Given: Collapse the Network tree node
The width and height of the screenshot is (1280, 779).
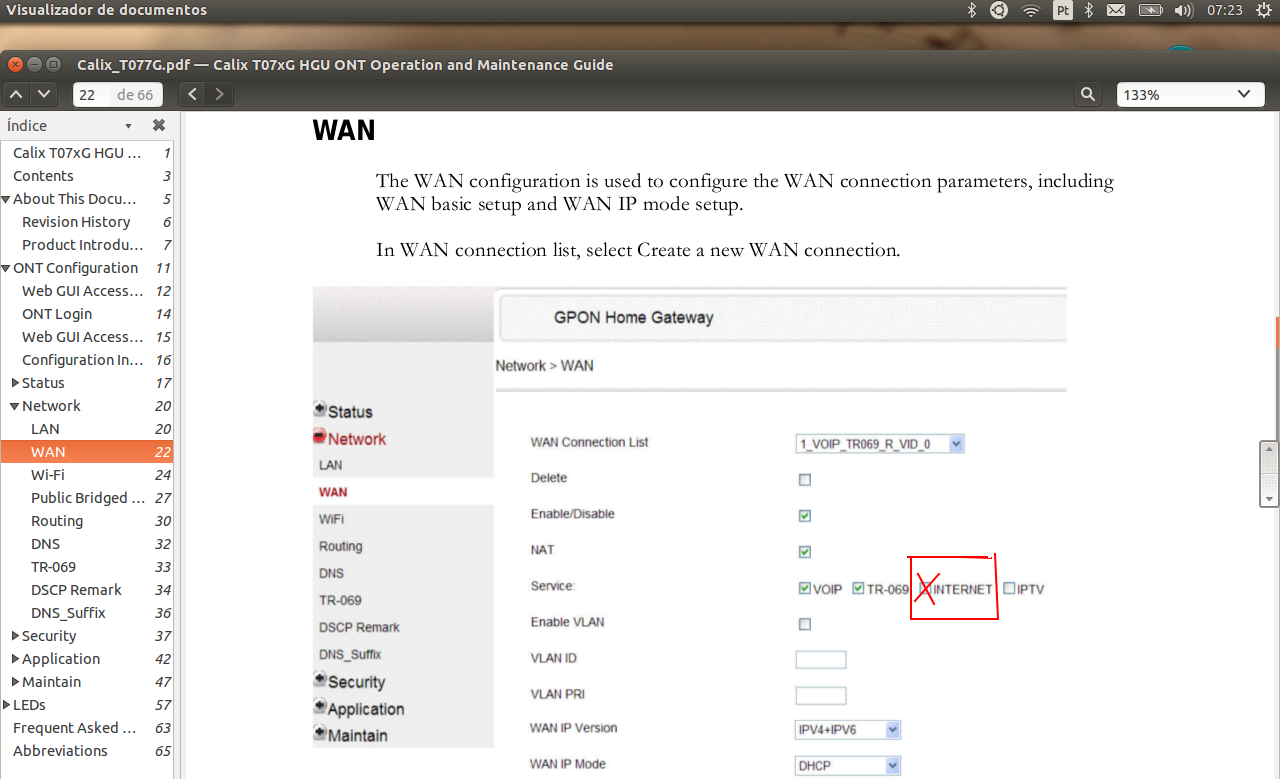Looking at the screenshot, I should (15, 406).
